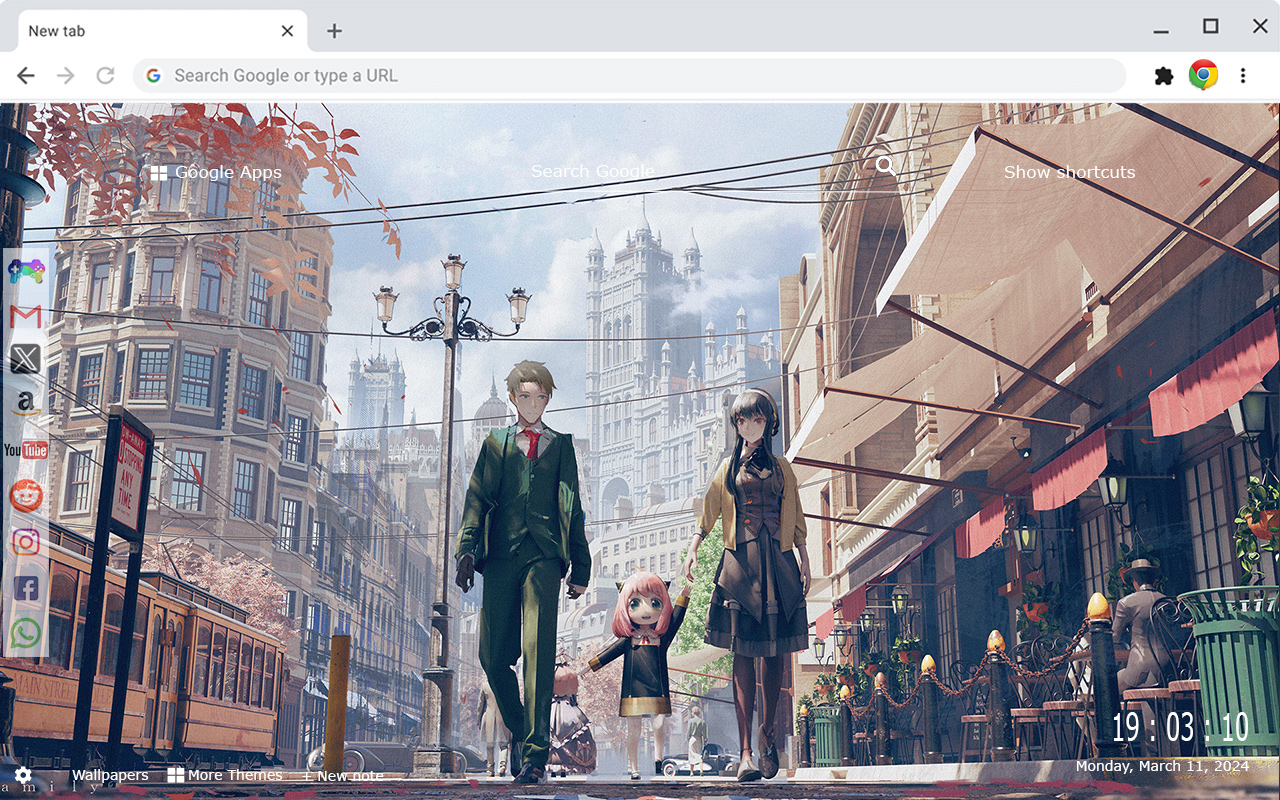Select the New tab browser tab
The height and width of the screenshot is (800, 1280).
(x=150, y=30)
